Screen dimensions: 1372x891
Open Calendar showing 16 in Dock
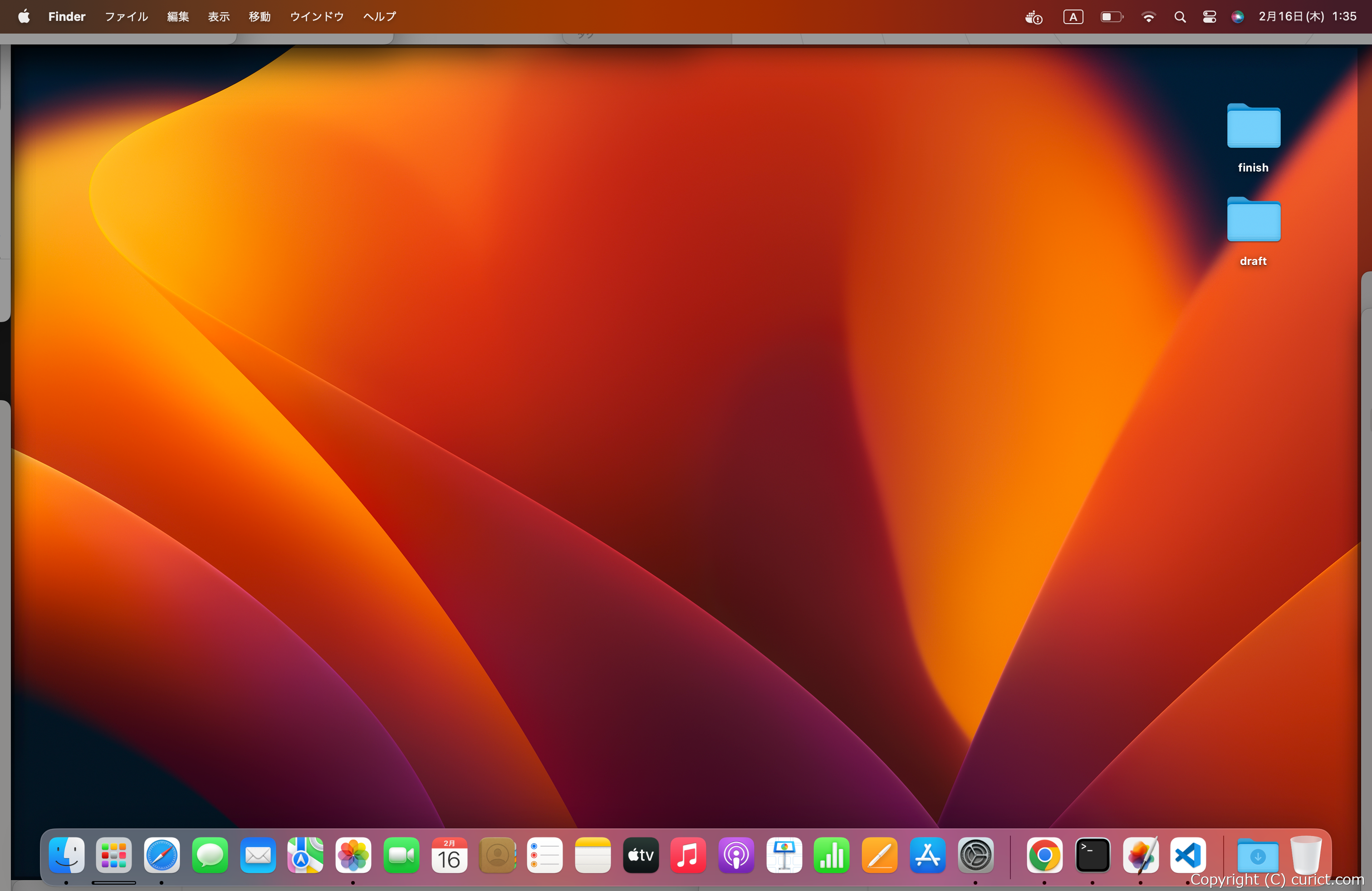click(x=449, y=855)
